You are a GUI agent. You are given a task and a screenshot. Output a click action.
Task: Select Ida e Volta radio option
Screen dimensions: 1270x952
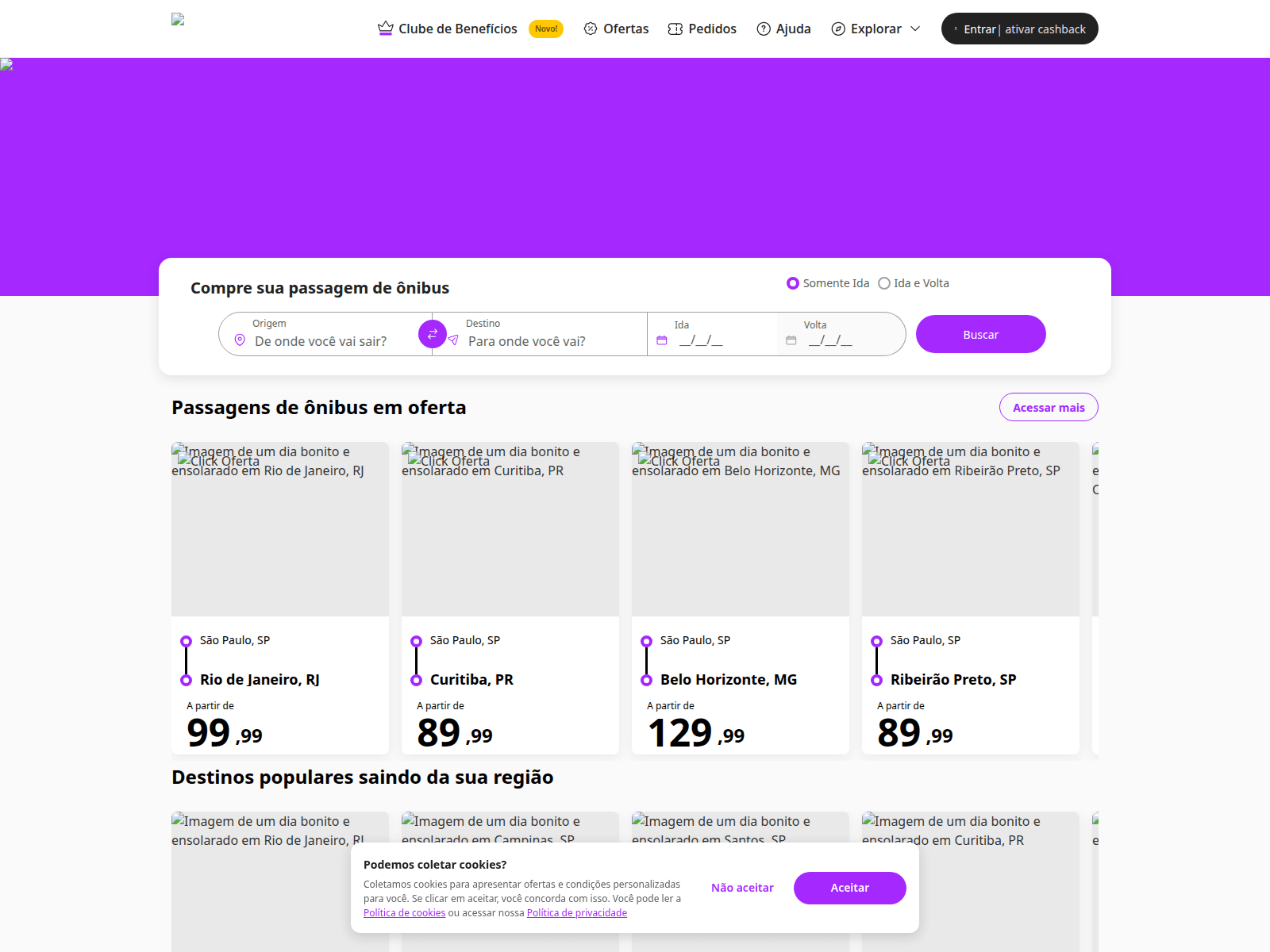tap(884, 283)
